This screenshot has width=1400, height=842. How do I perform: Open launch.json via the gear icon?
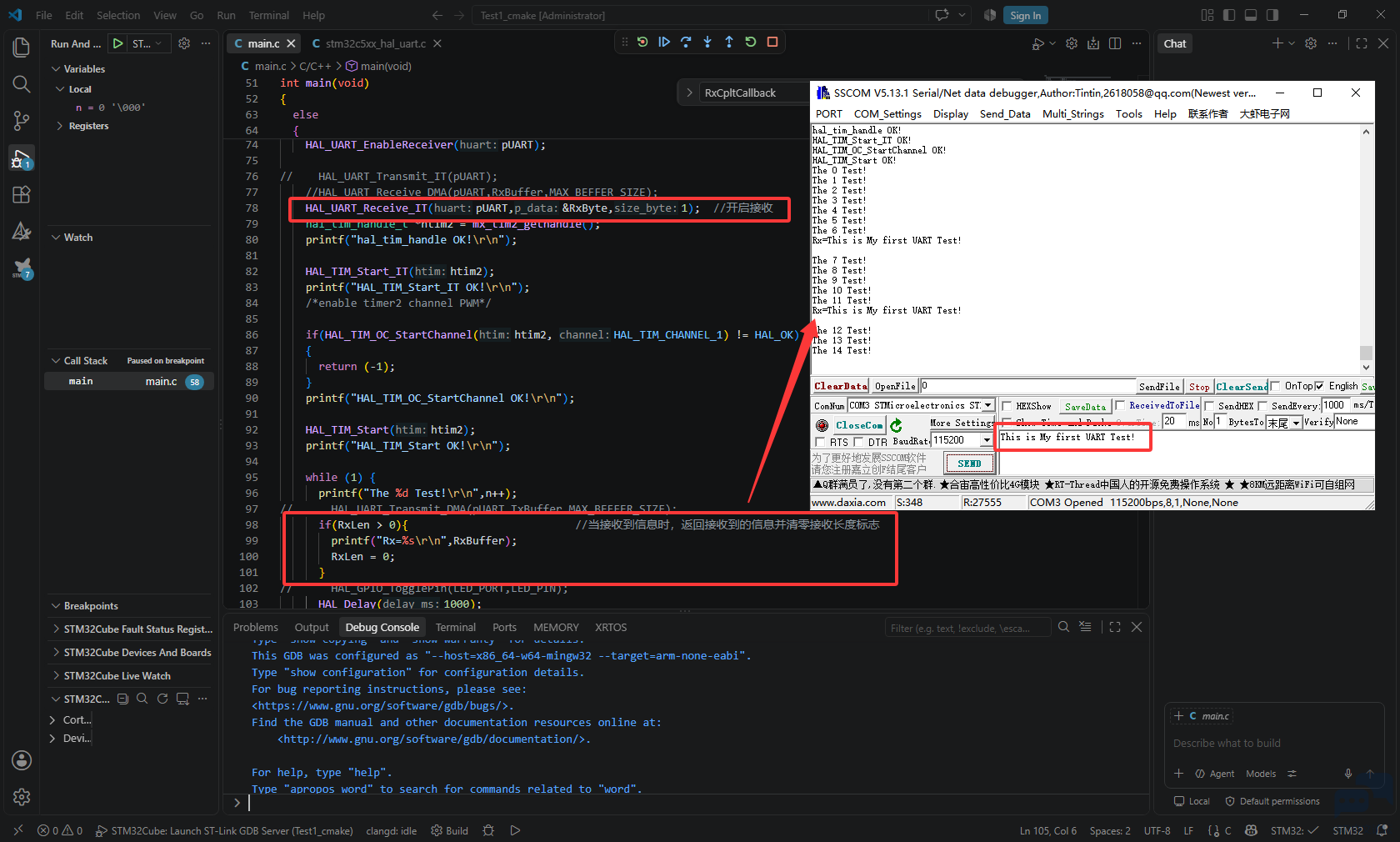pos(184,43)
